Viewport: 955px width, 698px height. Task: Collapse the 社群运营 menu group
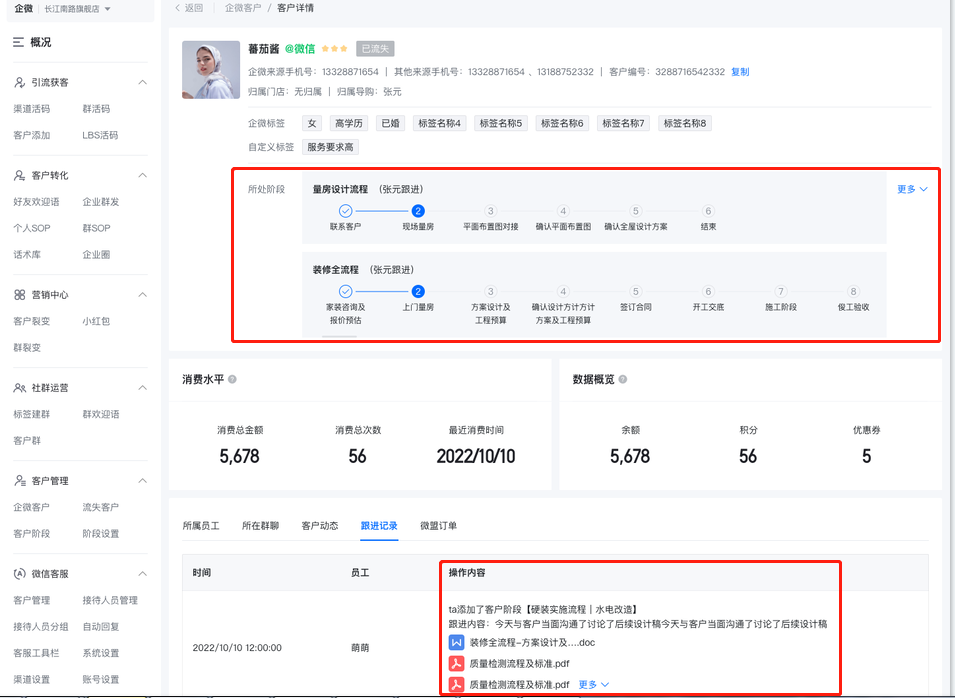click(x=143, y=388)
